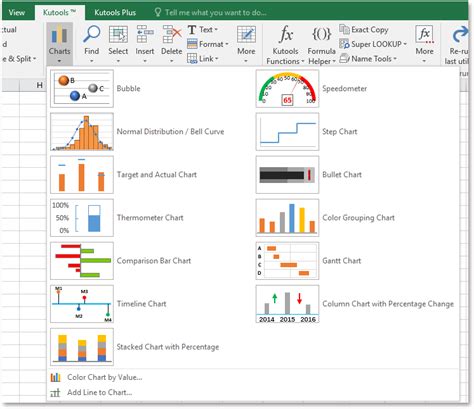
Task: Choose the Step Chart thumbnail
Action: tap(287, 132)
